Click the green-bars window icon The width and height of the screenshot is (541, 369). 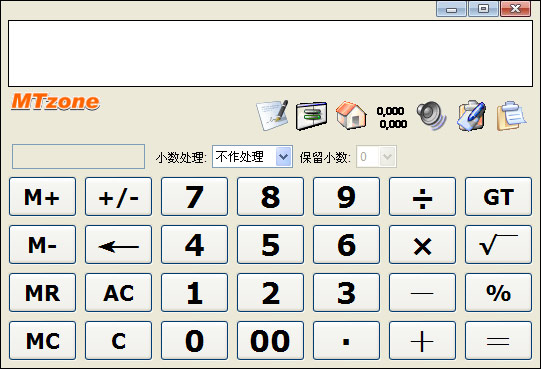click(x=312, y=116)
